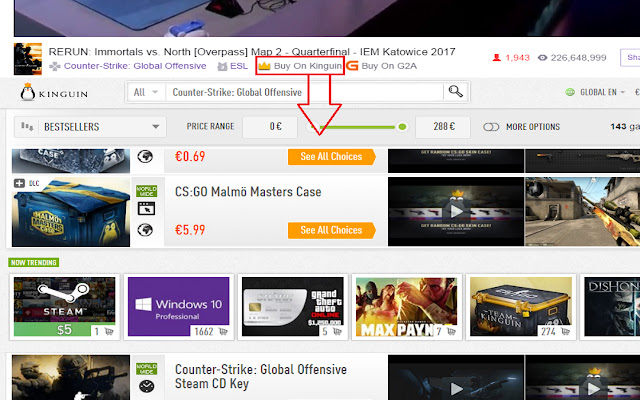Open the All category dropdown
This screenshot has width=640, height=400.
(146, 92)
